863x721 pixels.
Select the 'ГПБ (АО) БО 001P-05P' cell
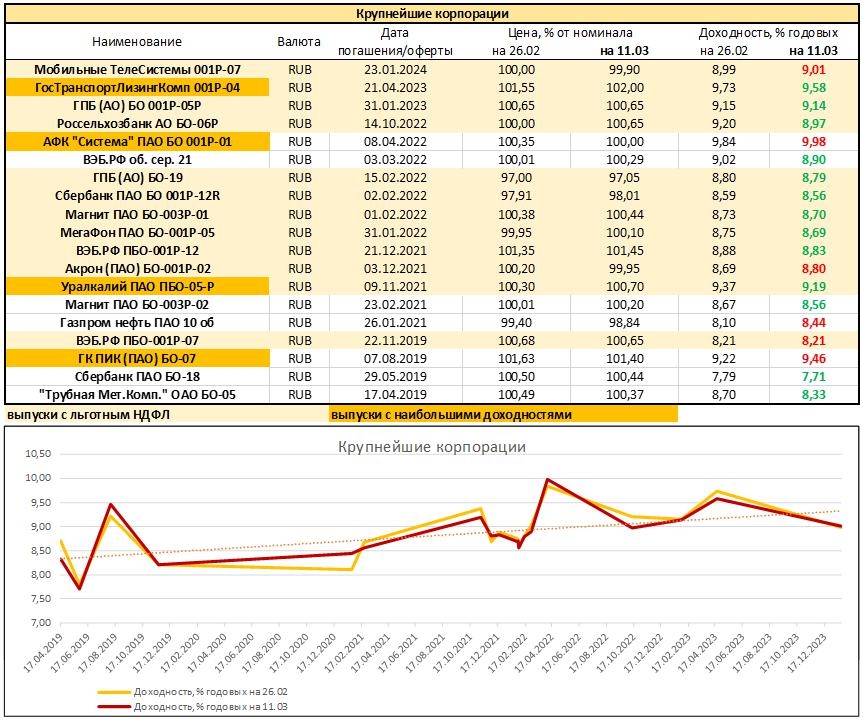coord(137,106)
